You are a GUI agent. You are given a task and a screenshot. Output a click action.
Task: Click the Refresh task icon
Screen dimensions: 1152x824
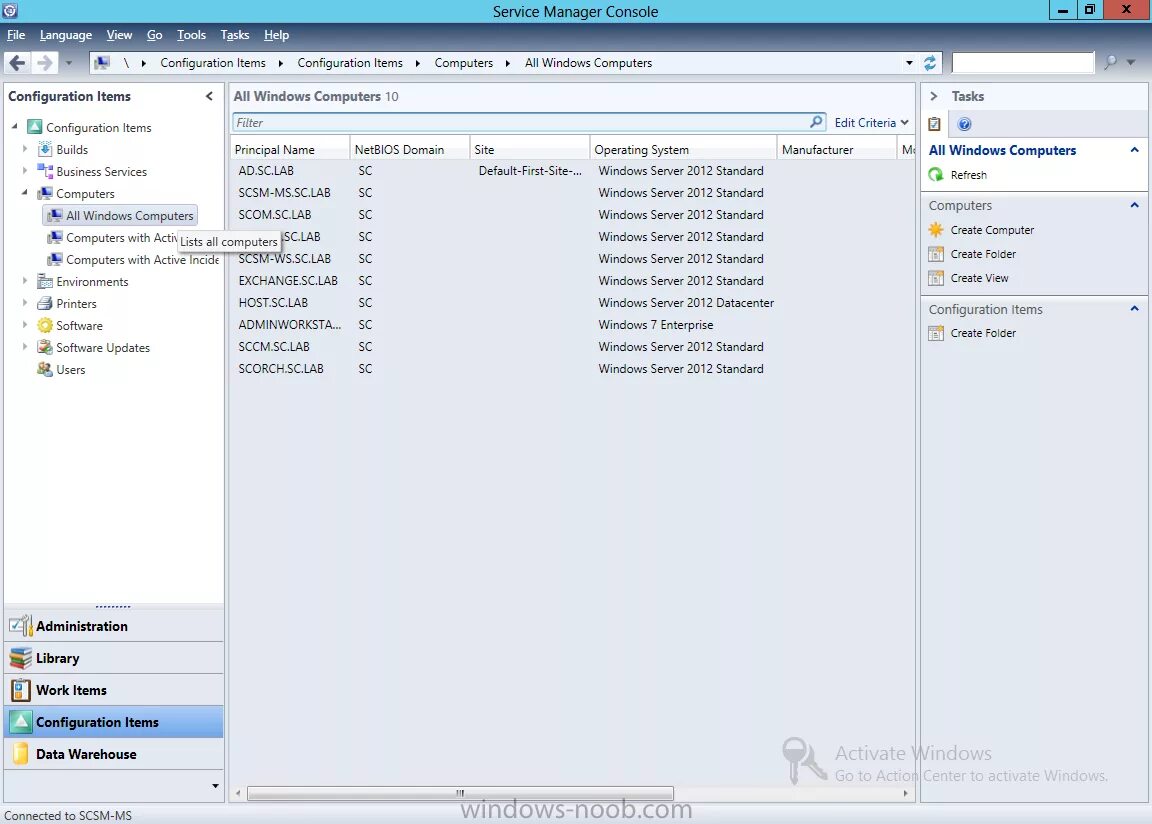click(x=935, y=175)
